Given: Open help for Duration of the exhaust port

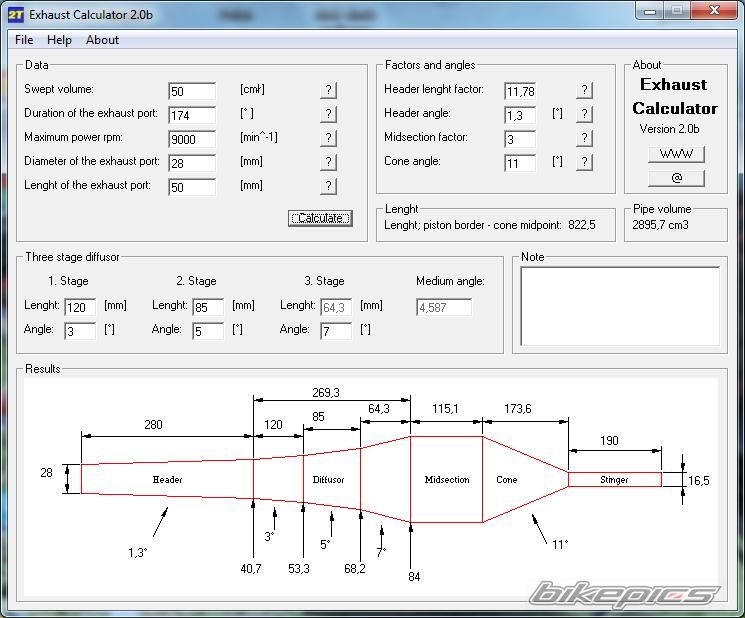Looking at the screenshot, I should tap(328, 114).
